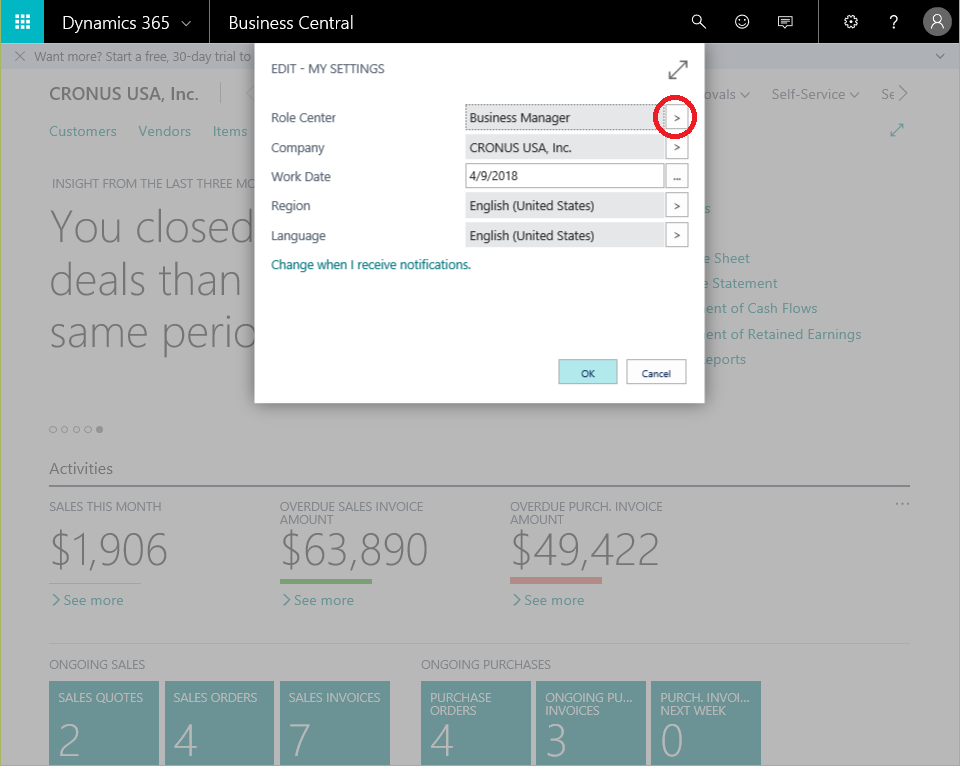The height and width of the screenshot is (766, 960).
Task: Open the Statement of Retained Earnings link
Action: [783, 334]
